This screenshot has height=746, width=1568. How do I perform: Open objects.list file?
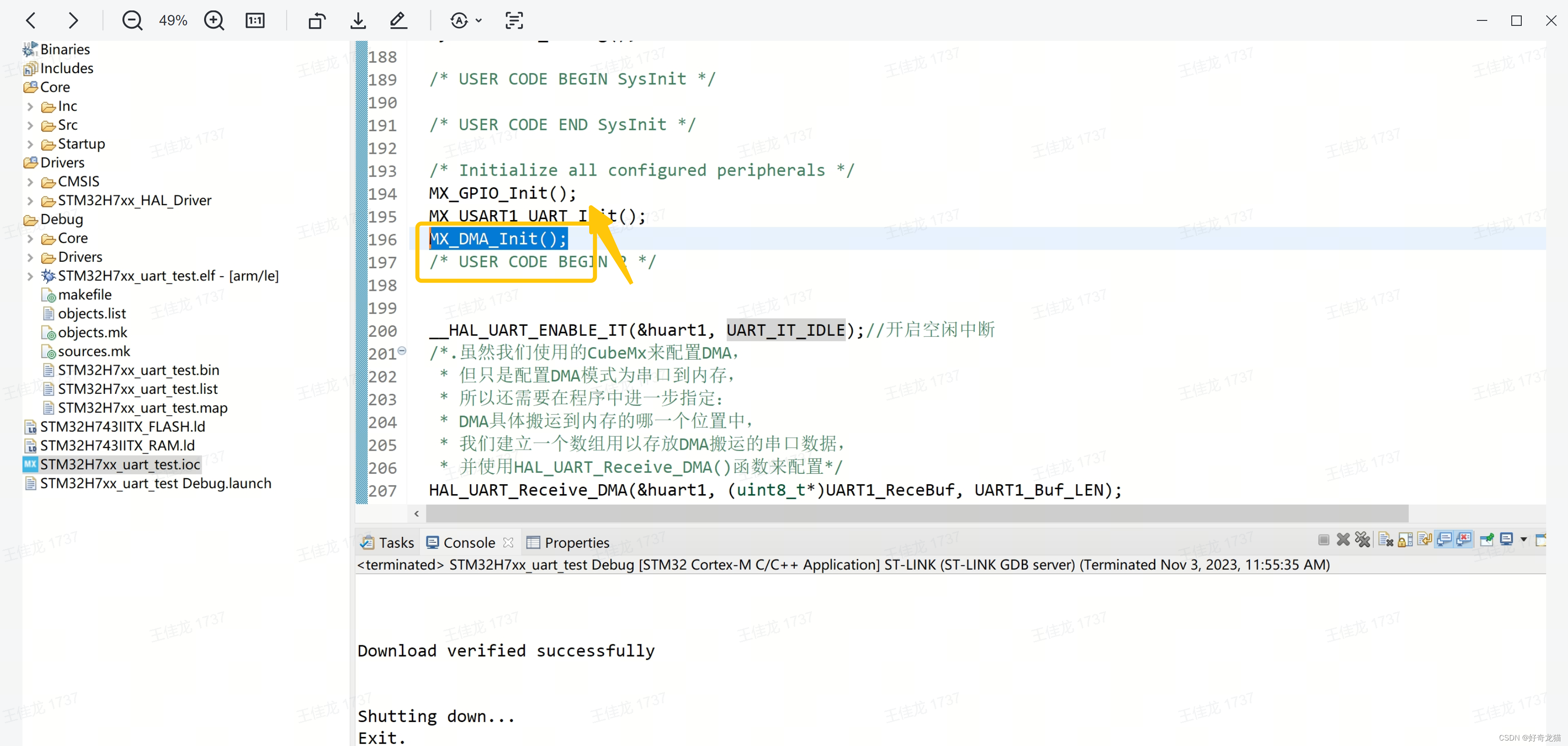pyautogui.click(x=84, y=314)
